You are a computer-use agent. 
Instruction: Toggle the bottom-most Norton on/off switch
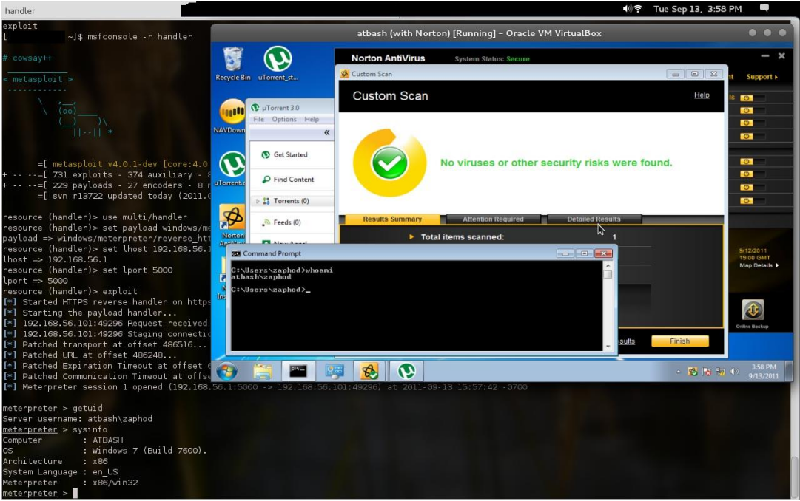tap(754, 201)
